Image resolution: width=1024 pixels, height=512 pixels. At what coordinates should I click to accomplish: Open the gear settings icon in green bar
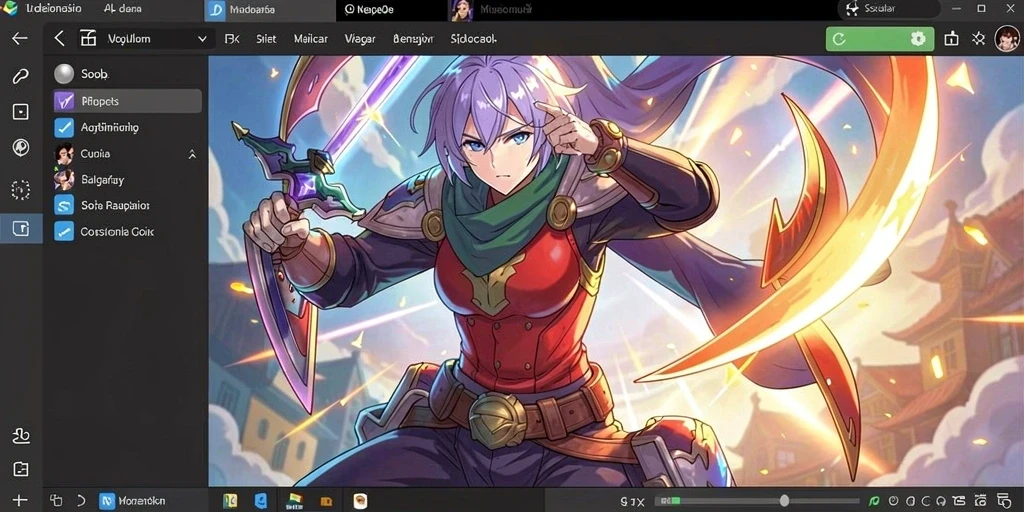918,39
